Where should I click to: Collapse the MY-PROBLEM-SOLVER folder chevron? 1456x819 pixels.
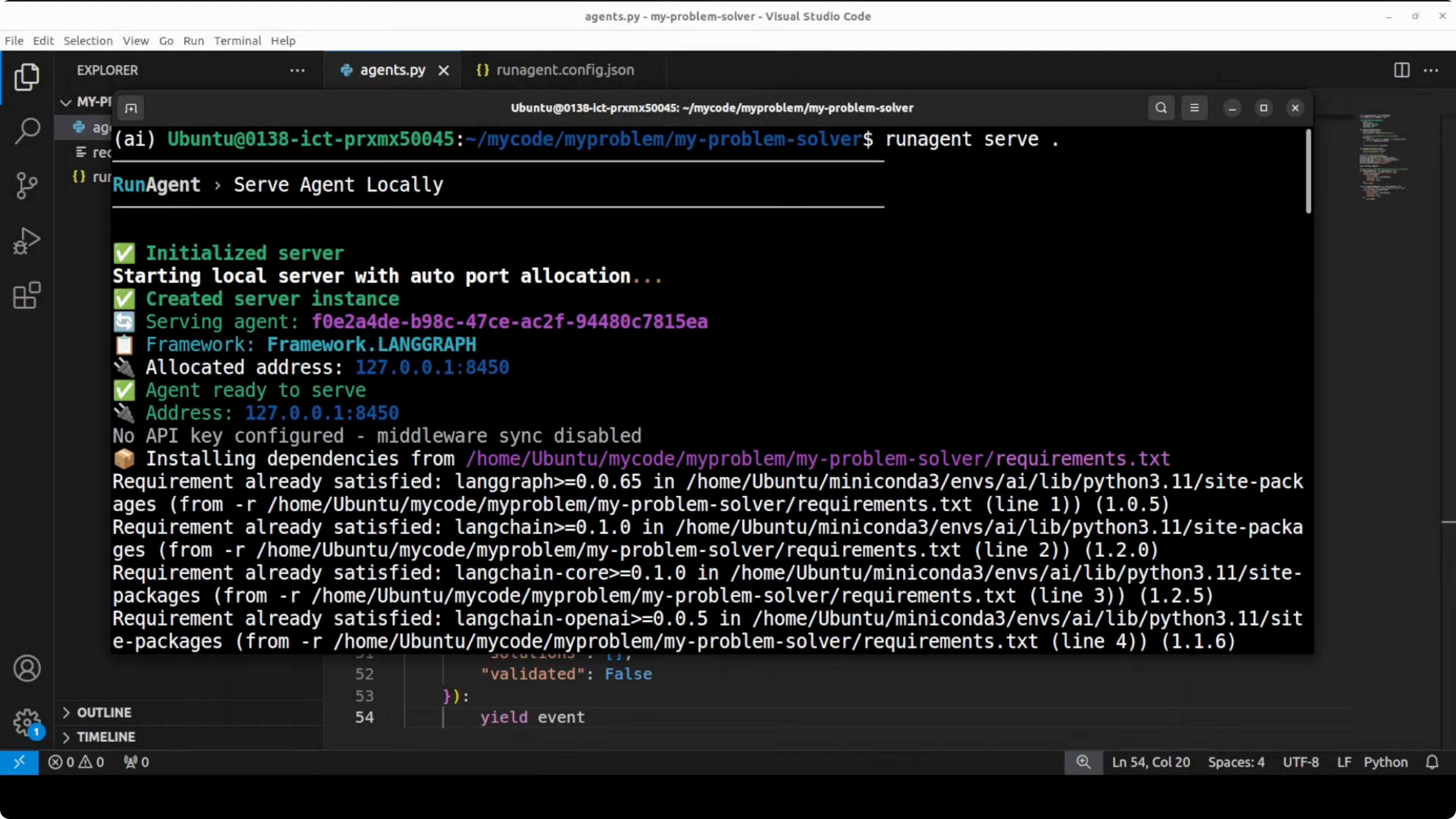coord(66,102)
